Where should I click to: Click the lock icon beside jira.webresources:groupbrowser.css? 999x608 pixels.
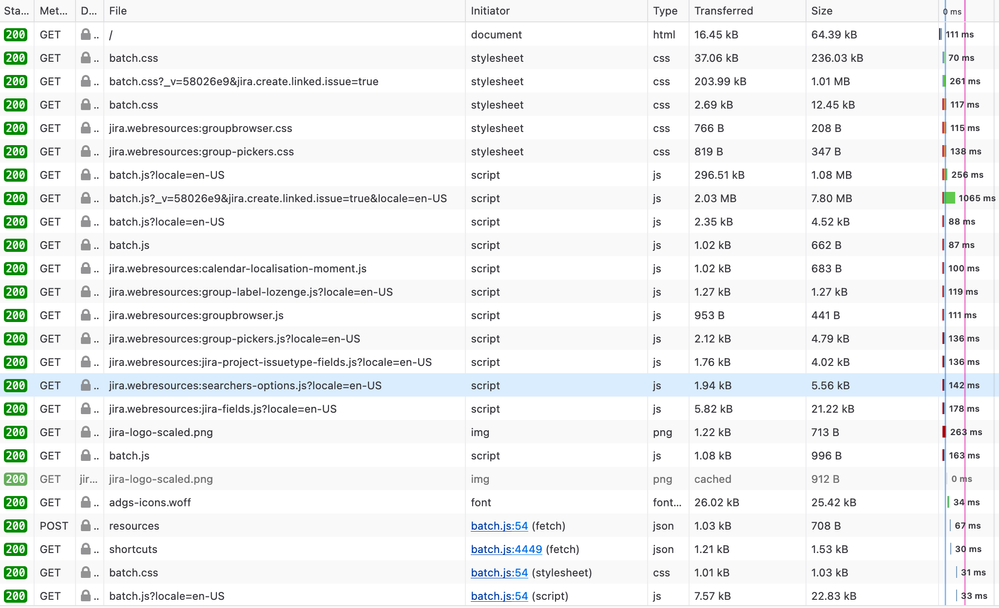coord(87,128)
